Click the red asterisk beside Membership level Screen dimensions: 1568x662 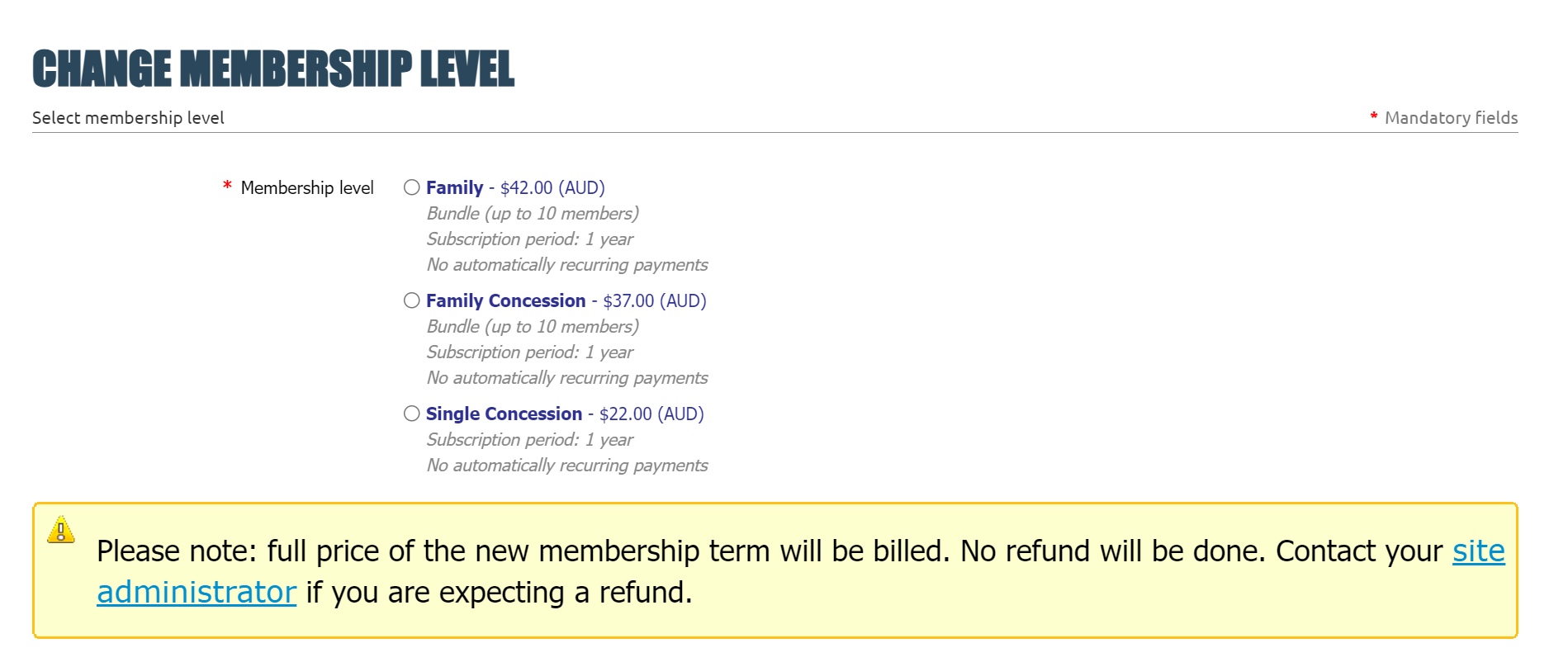[227, 187]
